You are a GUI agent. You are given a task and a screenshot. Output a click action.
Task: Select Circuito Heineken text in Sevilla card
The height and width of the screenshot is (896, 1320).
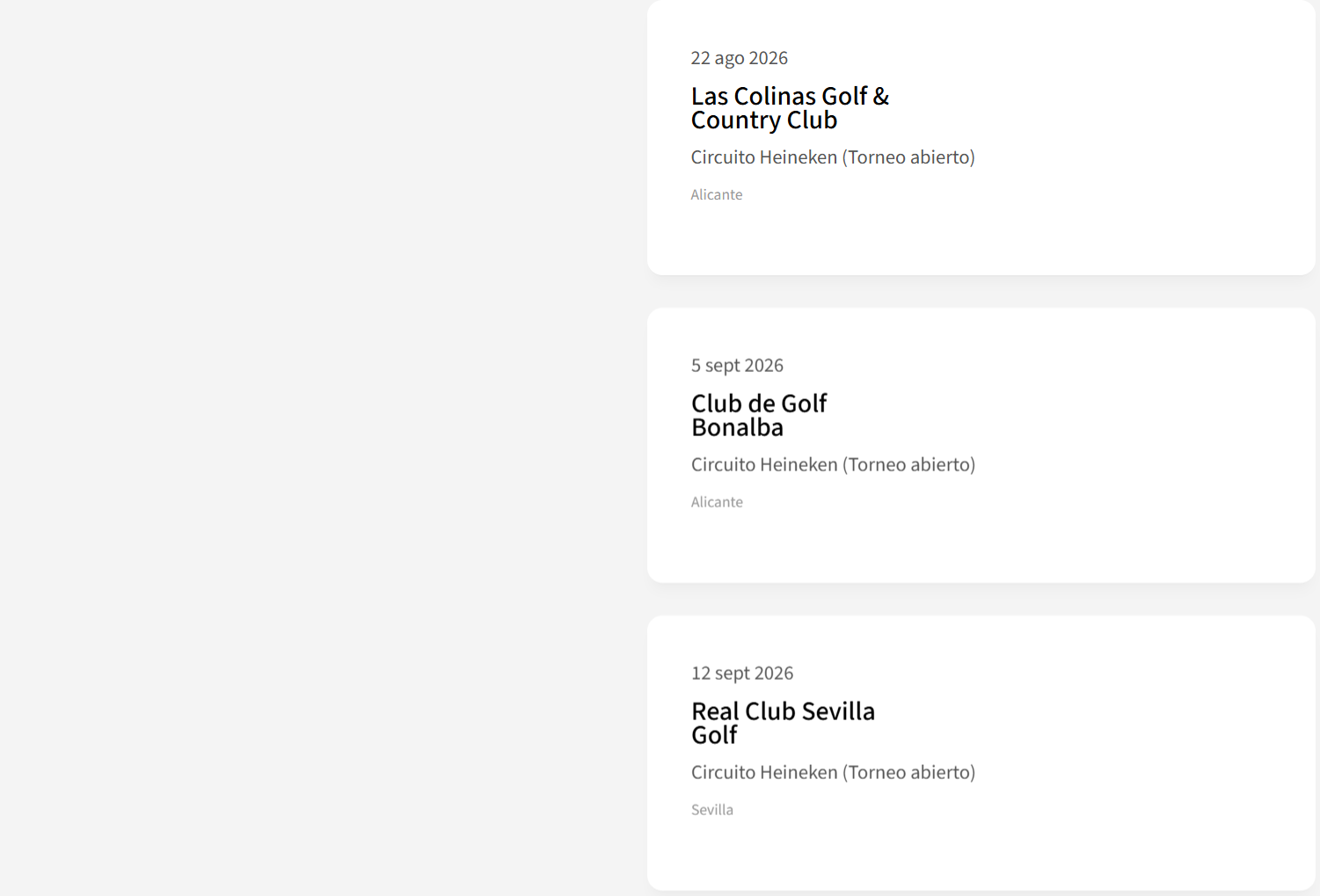click(763, 773)
